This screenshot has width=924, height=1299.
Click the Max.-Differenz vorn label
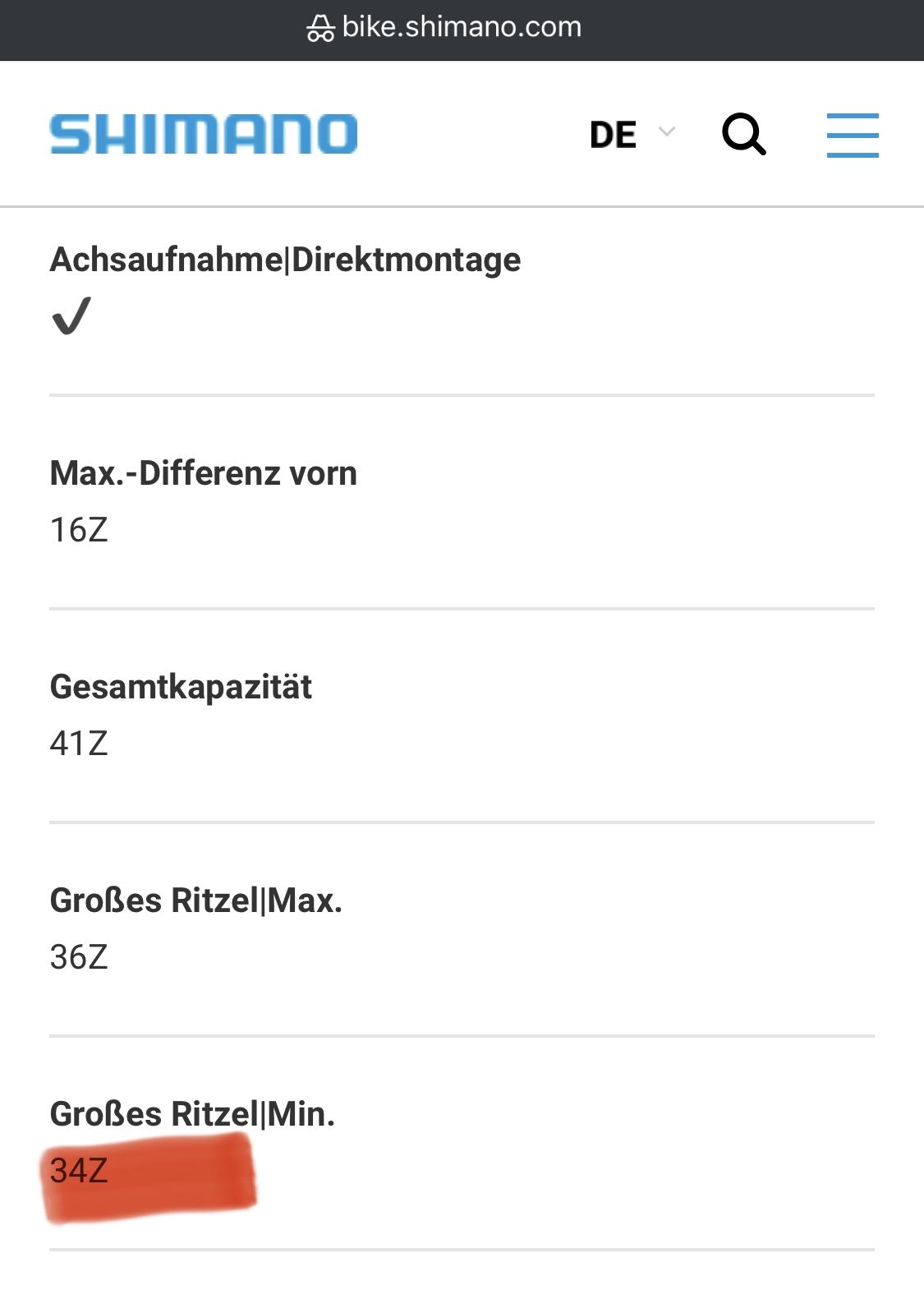pos(203,473)
